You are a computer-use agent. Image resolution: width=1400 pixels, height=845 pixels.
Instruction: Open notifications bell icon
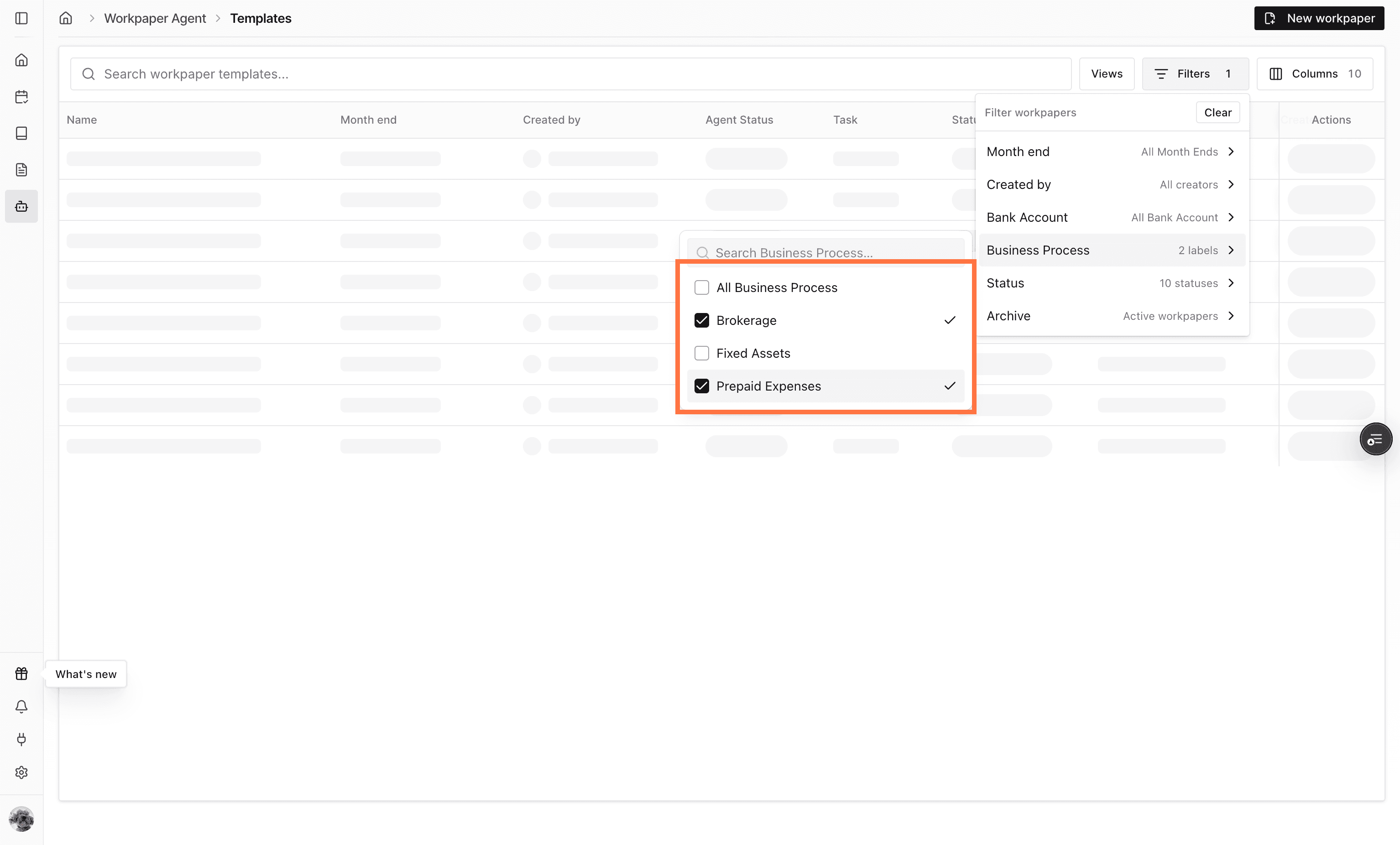pyautogui.click(x=21, y=706)
